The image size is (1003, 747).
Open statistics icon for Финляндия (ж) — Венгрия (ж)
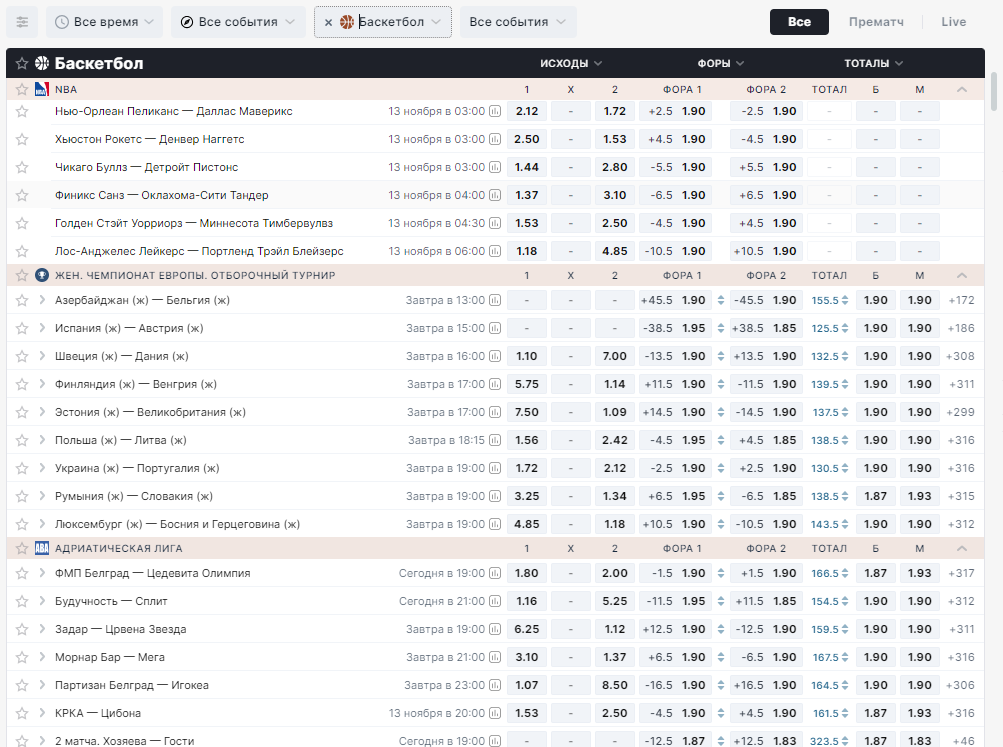coord(495,384)
